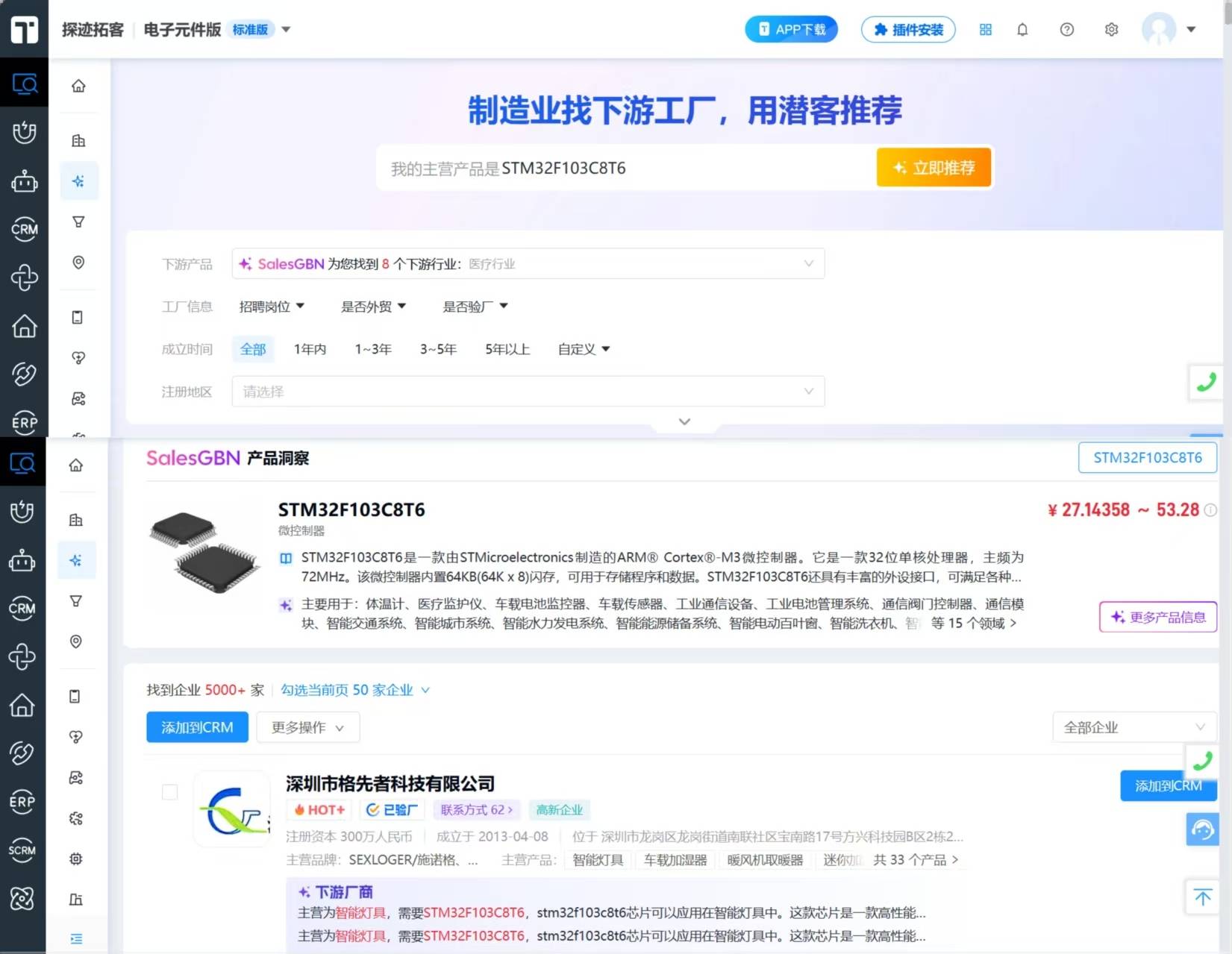This screenshot has width=1232, height=954.
Task: Open the 是否验厂 dropdown
Action: [475, 307]
